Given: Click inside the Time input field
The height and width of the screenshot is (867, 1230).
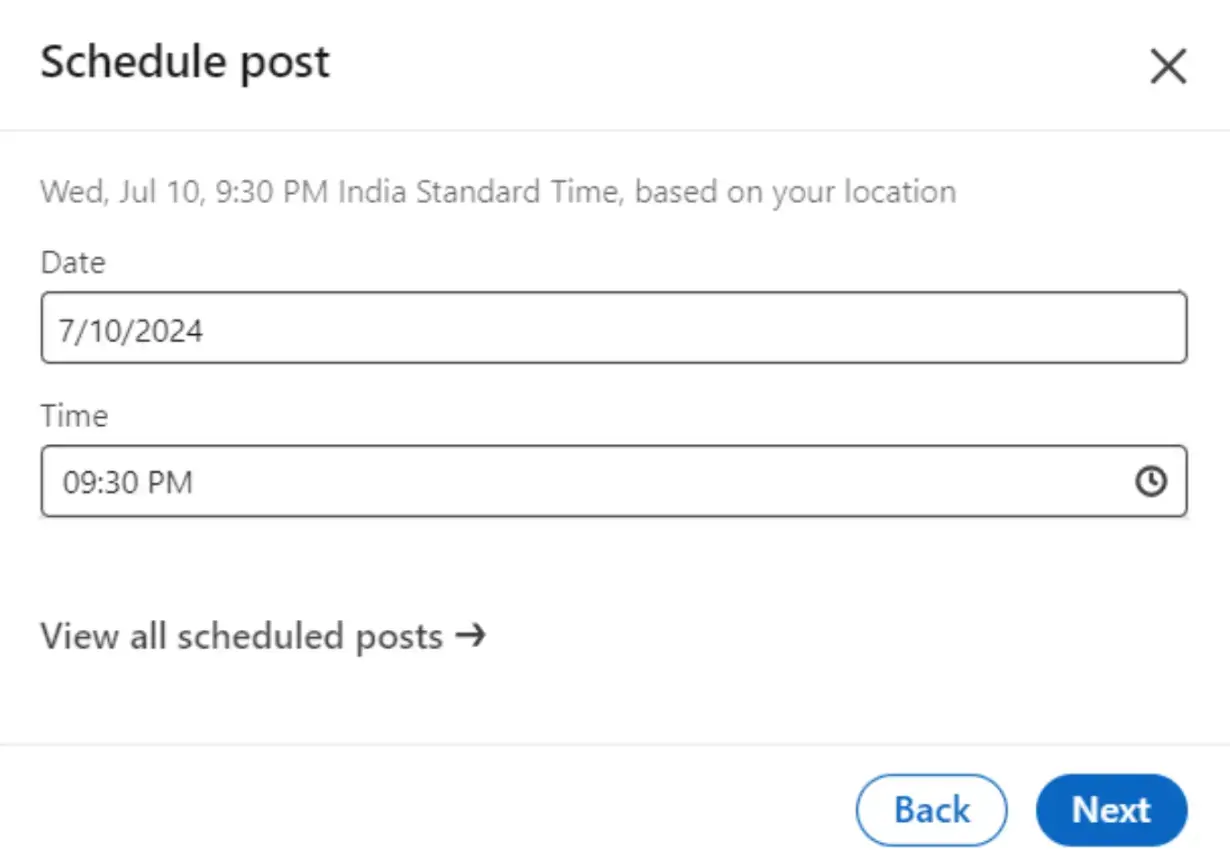Looking at the screenshot, I should tap(500, 482).
